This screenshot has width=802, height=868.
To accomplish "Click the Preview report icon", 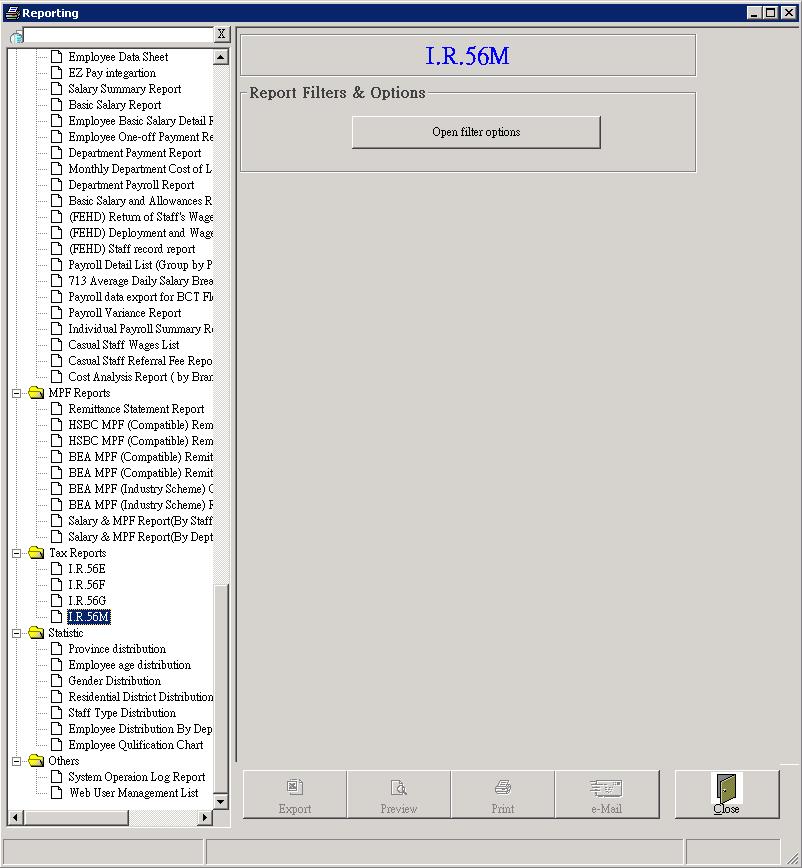I will click(398, 788).
